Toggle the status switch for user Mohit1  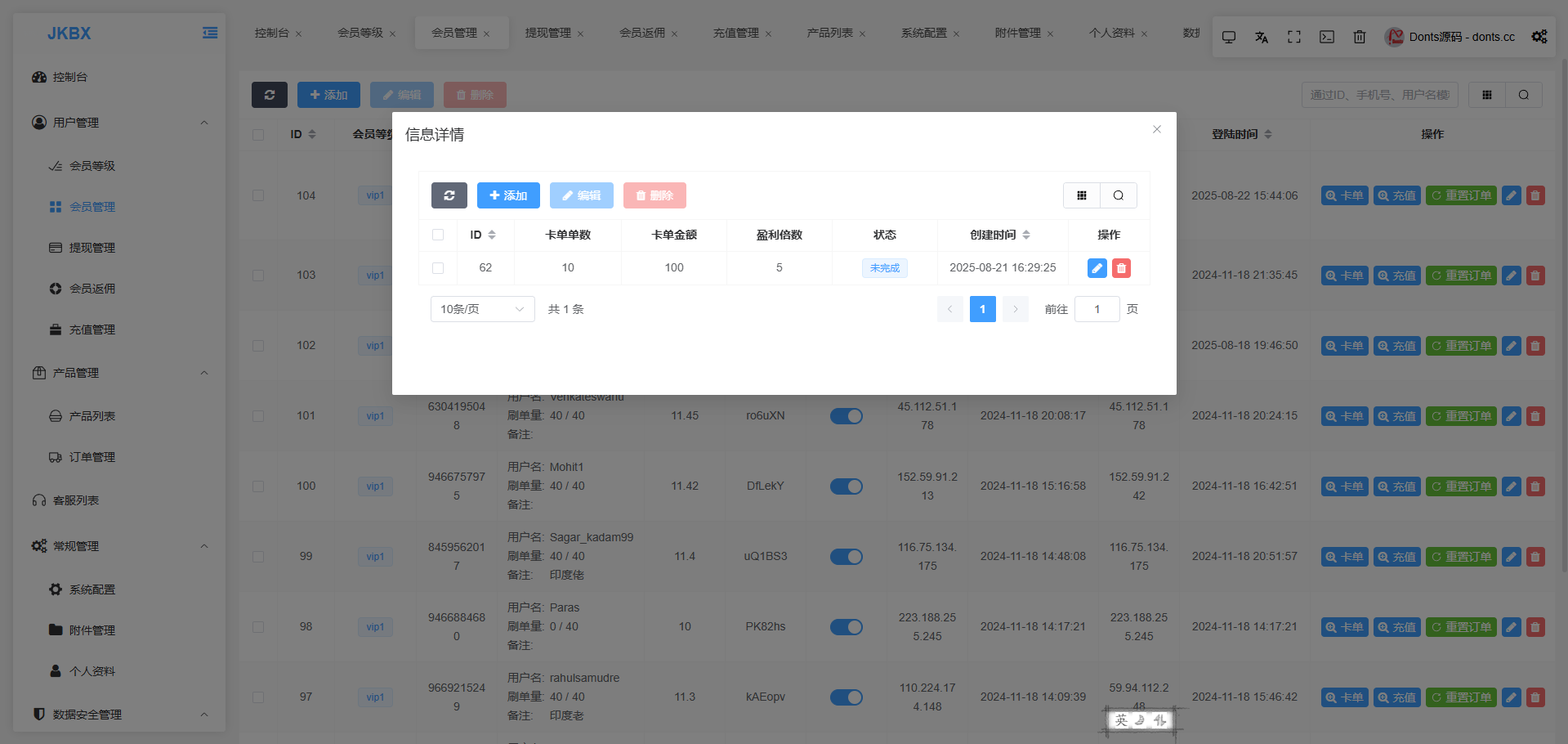click(846, 486)
